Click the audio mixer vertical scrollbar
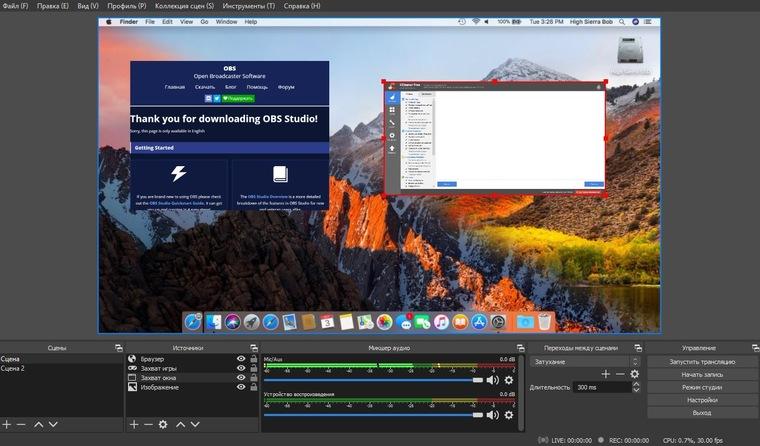The height and width of the screenshot is (446, 760). pos(521,393)
